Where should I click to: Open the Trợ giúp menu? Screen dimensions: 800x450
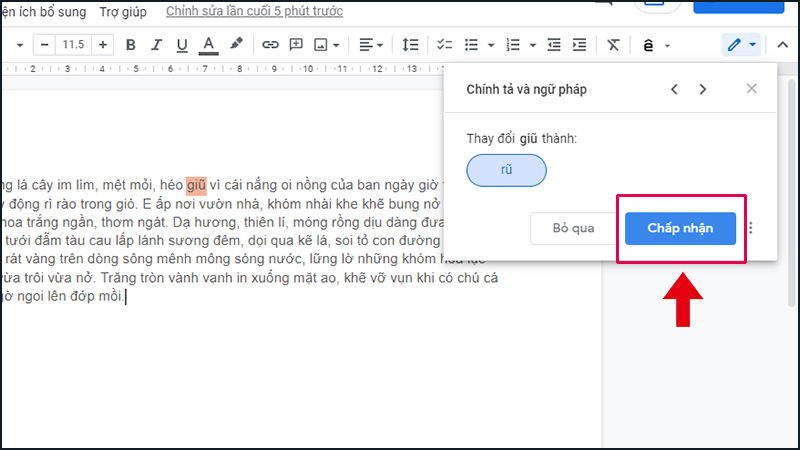123,12
